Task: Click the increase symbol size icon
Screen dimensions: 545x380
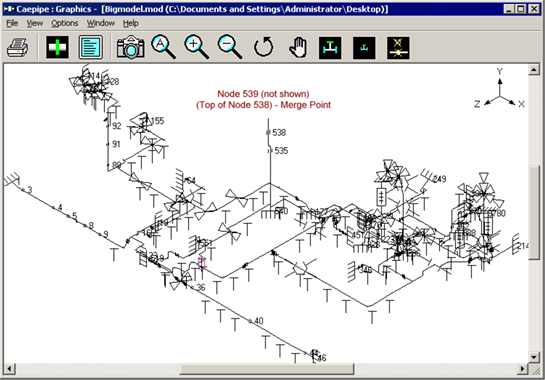Action: pos(330,48)
